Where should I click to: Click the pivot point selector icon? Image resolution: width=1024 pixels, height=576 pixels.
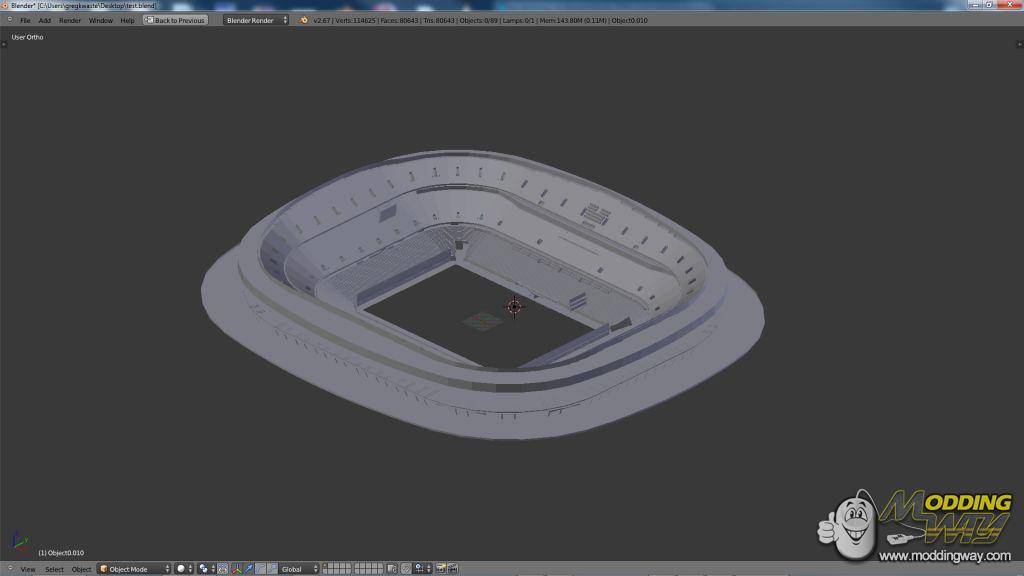[x=204, y=569]
